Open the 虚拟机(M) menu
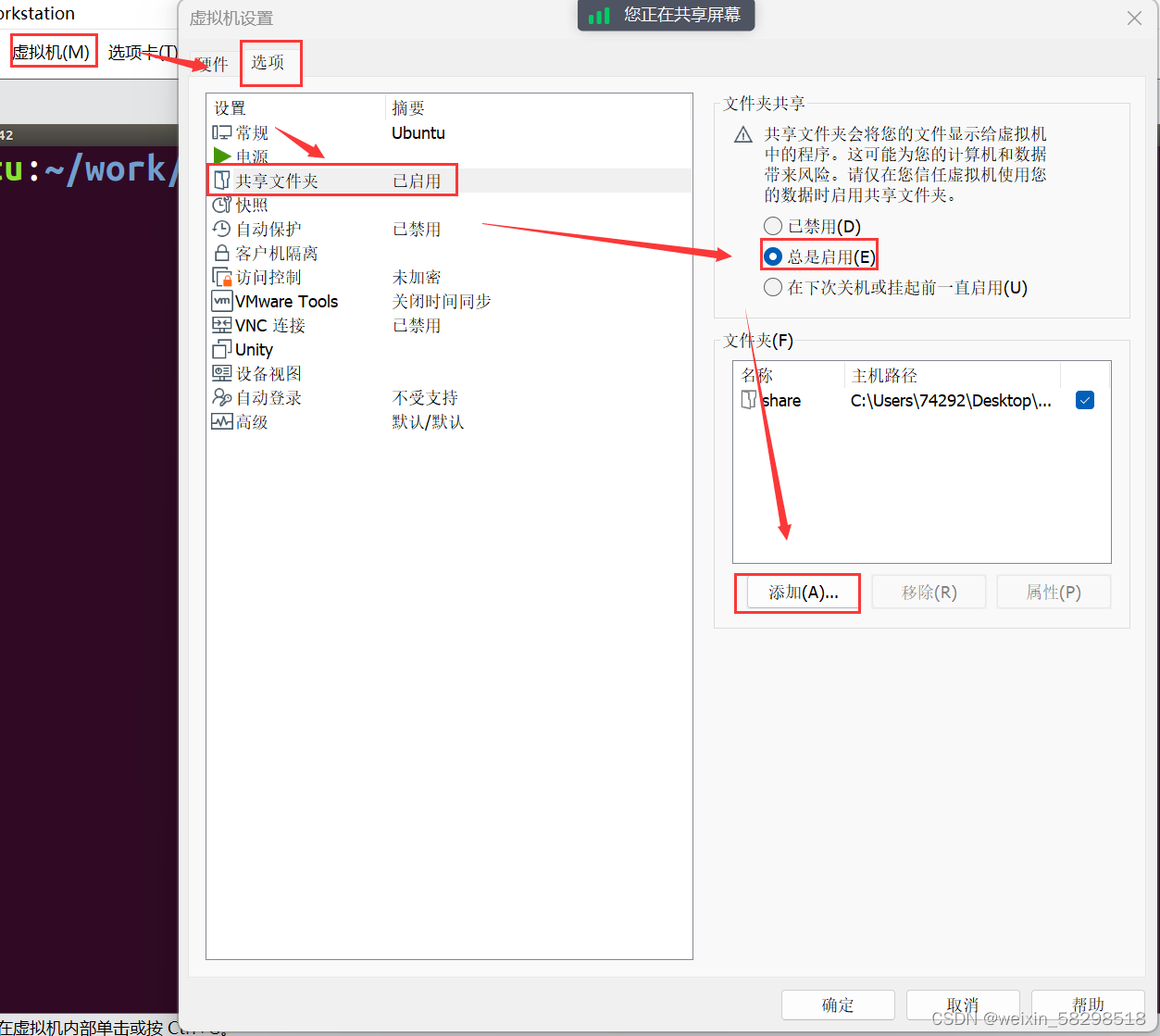The width and height of the screenshot is (1160, 1036). (x=53, y=50)
